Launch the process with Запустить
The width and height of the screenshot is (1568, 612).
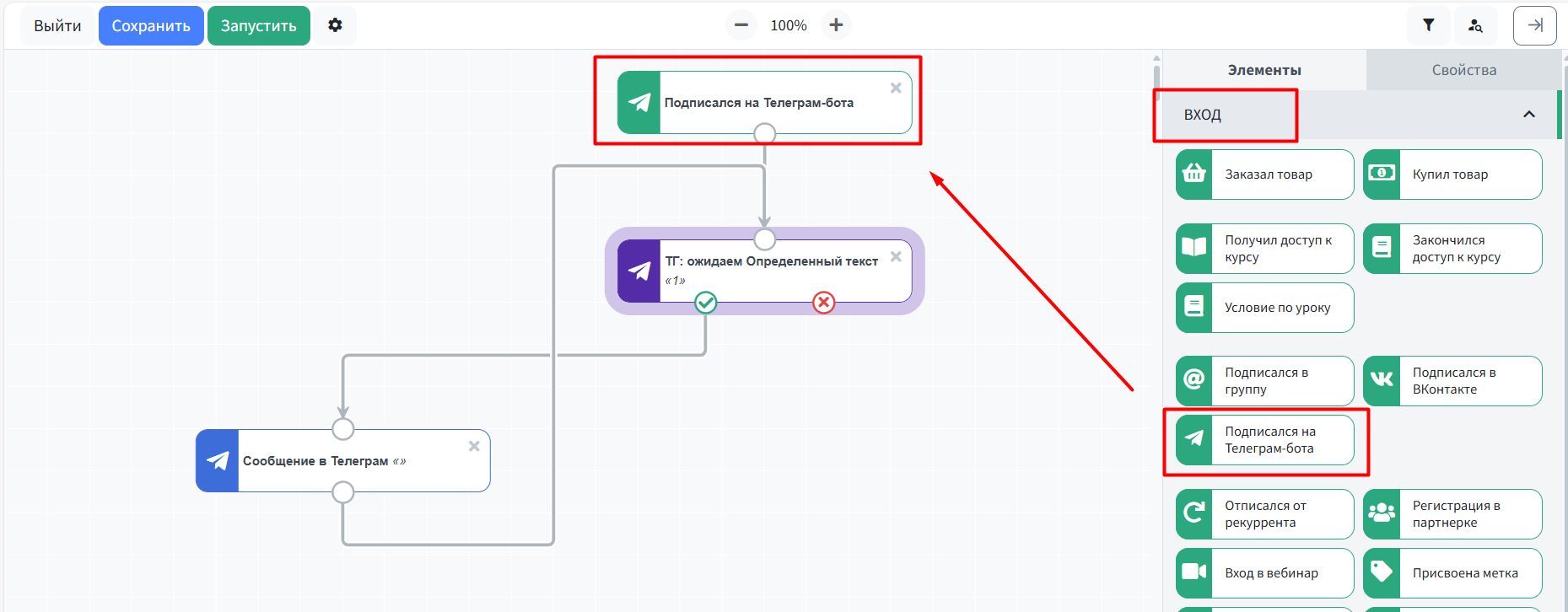coord(259,26)
